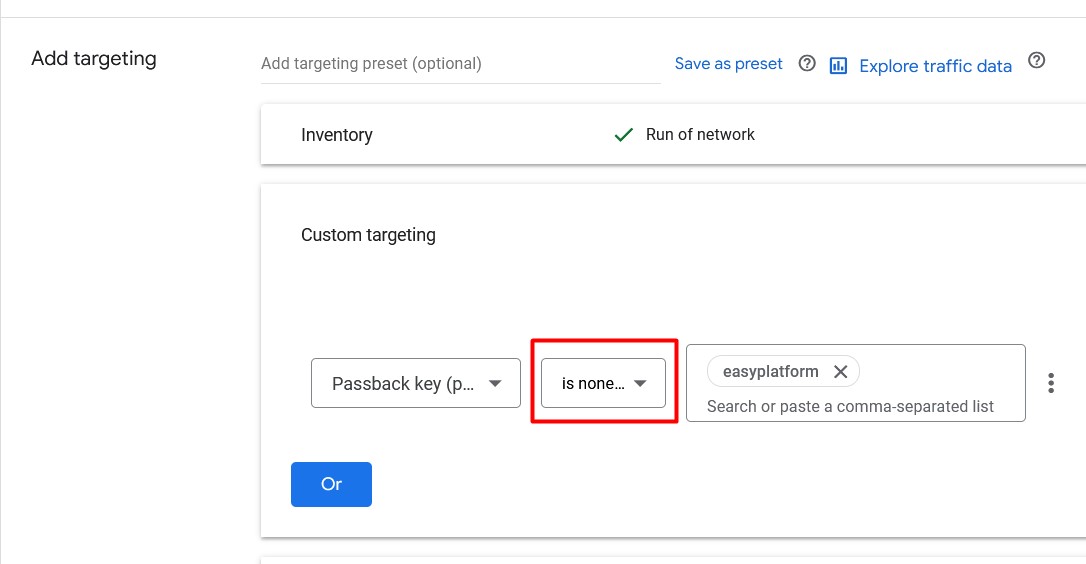Open the Passback key dropdown

pyautogui.click(x=416, y=383)
